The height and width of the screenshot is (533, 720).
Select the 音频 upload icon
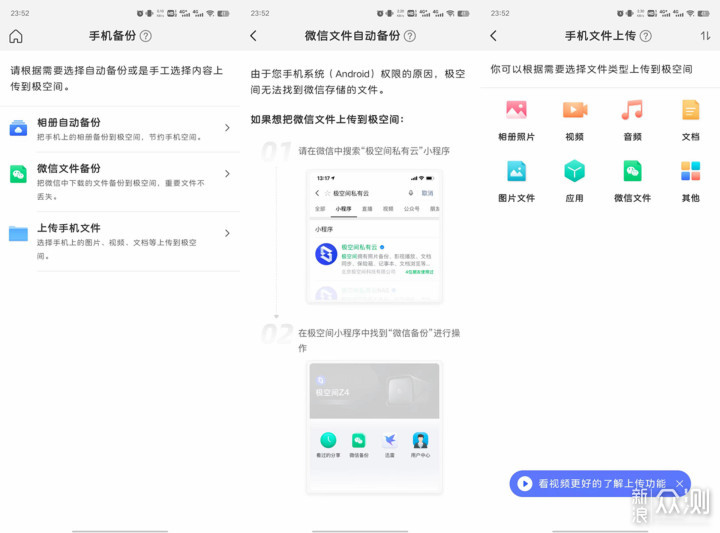point(632,110)
